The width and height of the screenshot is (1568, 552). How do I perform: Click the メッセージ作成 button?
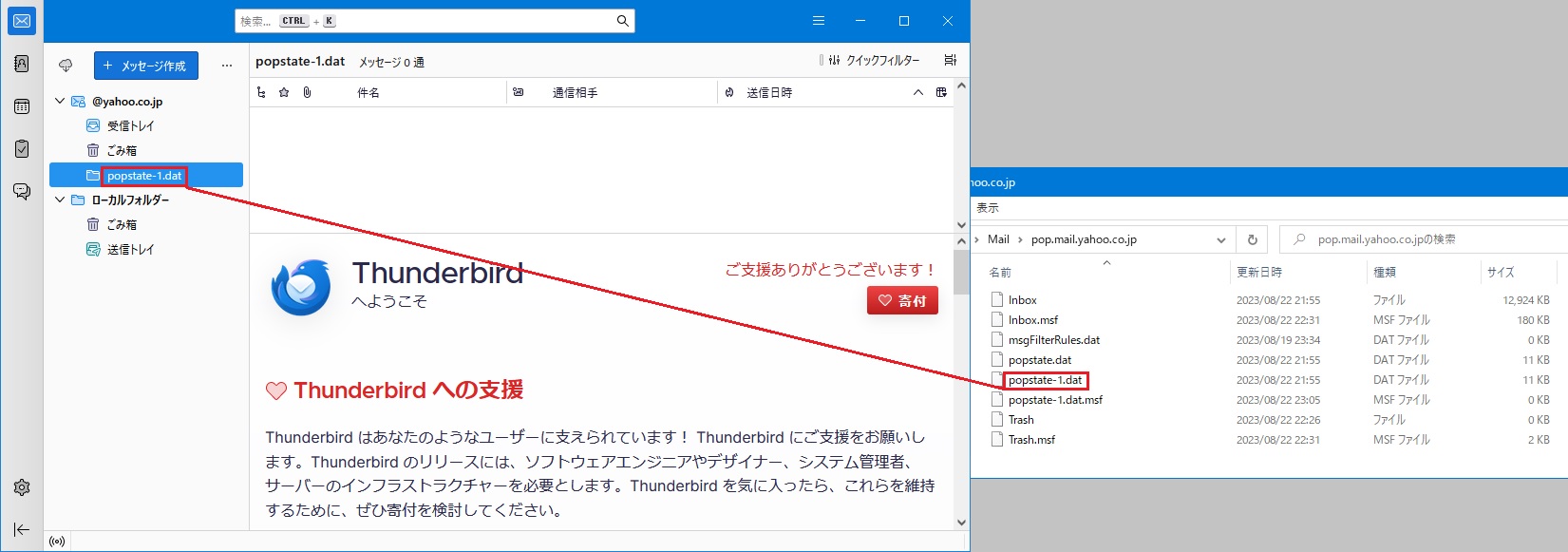[x=146, y=66]
